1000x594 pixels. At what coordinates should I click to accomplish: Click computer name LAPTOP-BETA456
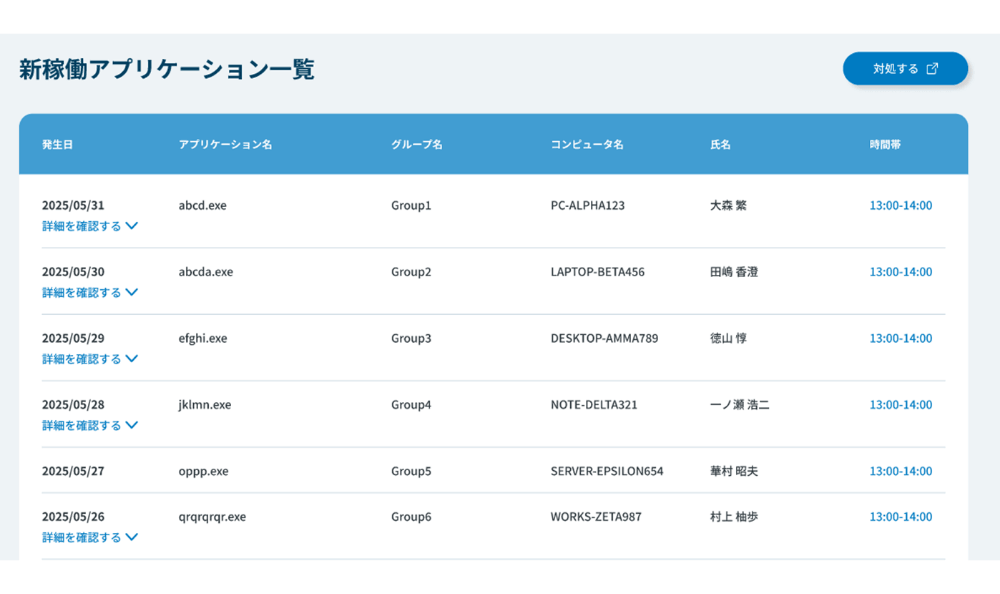(598, 272)
